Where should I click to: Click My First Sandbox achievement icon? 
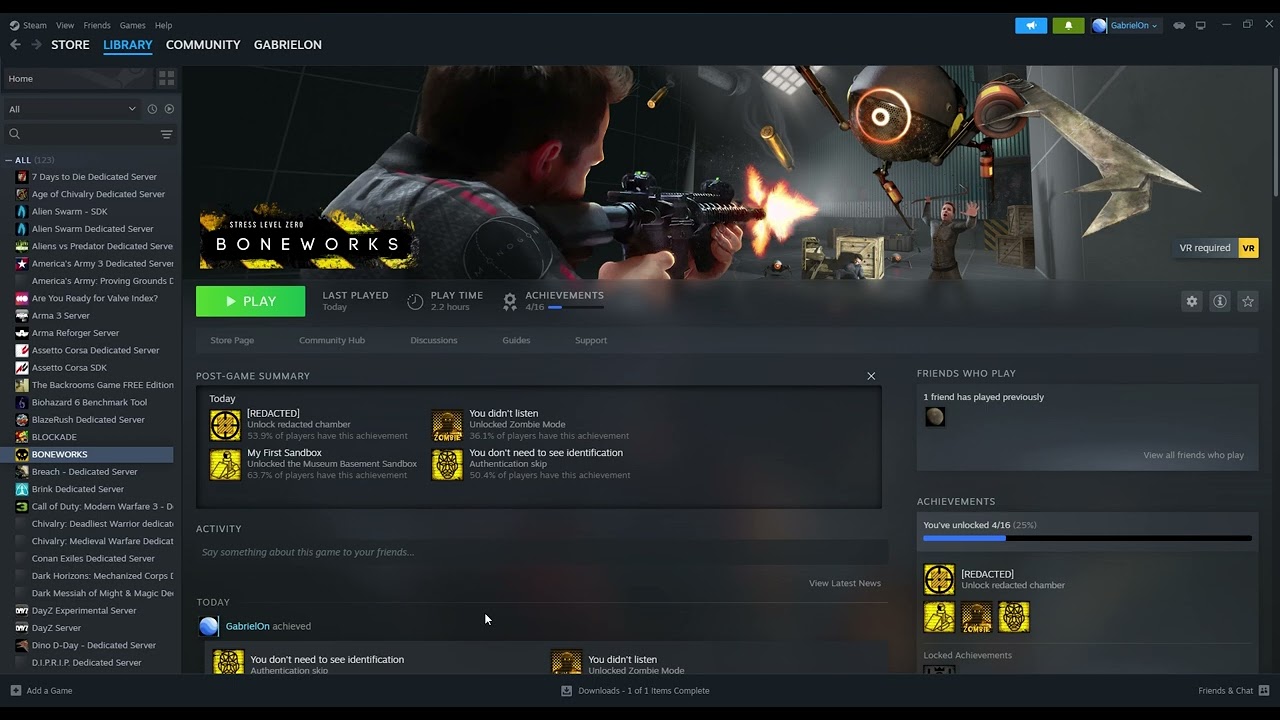[x=224, y=464]
